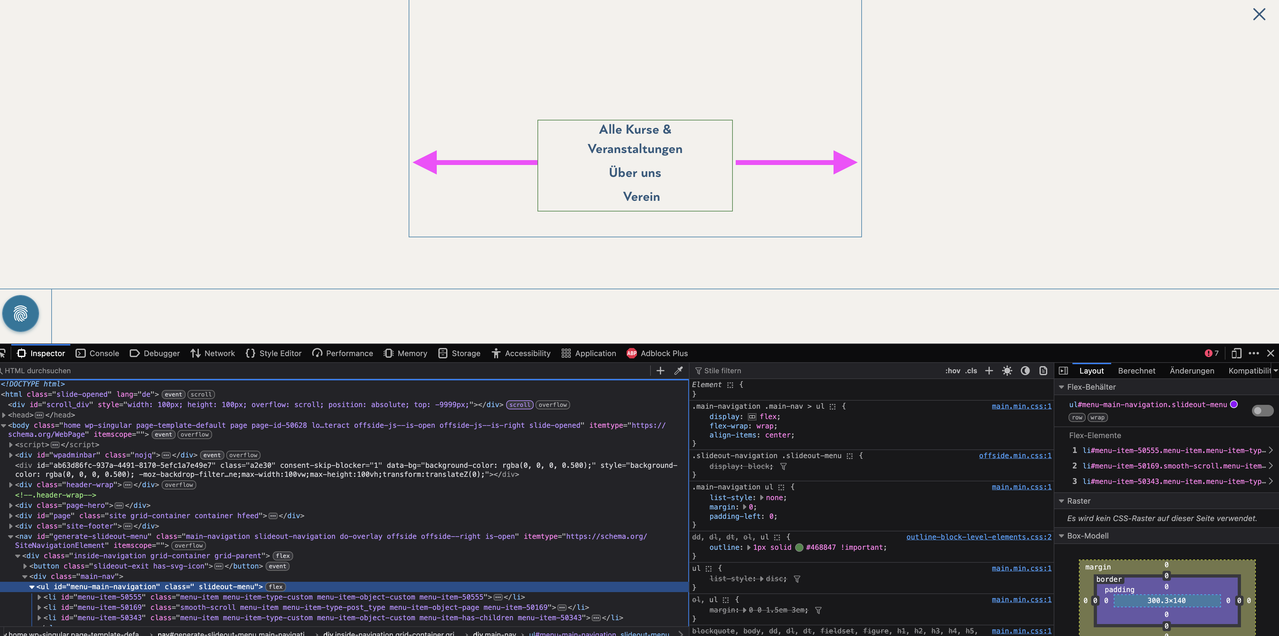
Task: Expand the menu-item-50555 li node
Action: [x=41, y=597]
